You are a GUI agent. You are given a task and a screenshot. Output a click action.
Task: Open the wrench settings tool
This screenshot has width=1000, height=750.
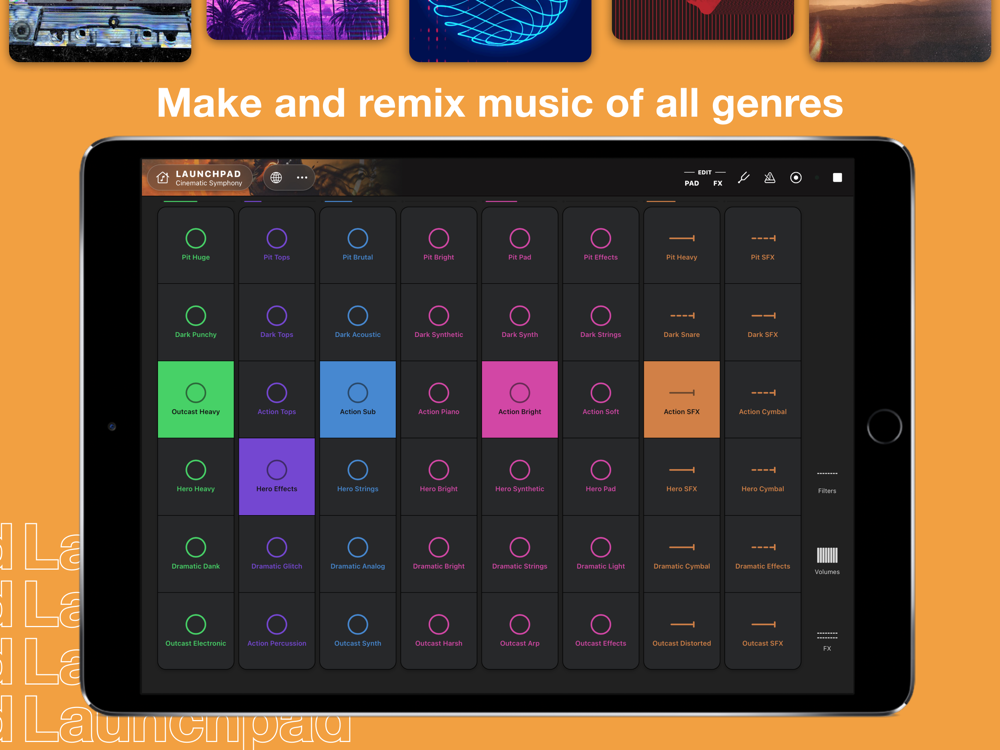coord(744,178)
